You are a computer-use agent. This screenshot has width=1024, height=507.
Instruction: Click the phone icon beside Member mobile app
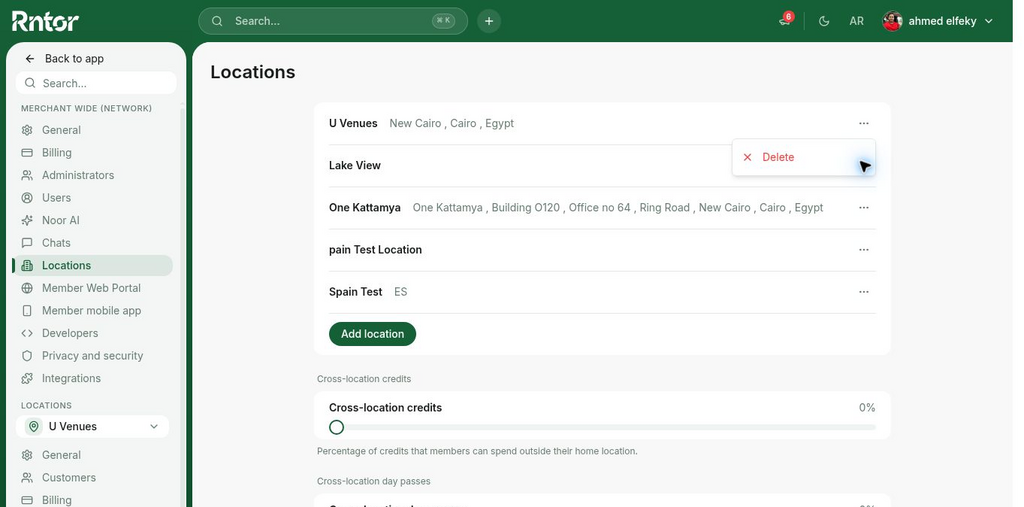point(27,310)
